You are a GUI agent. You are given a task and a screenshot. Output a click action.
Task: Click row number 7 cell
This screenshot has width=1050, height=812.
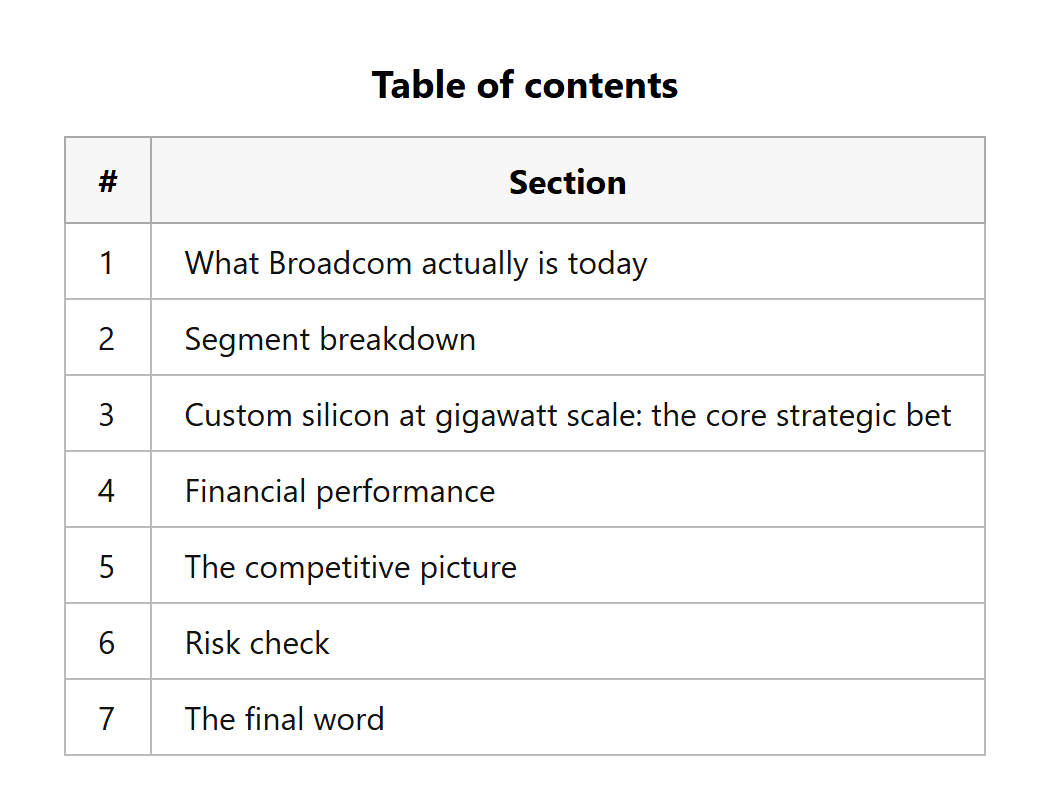pyautogui.click(x=108, y=718)
